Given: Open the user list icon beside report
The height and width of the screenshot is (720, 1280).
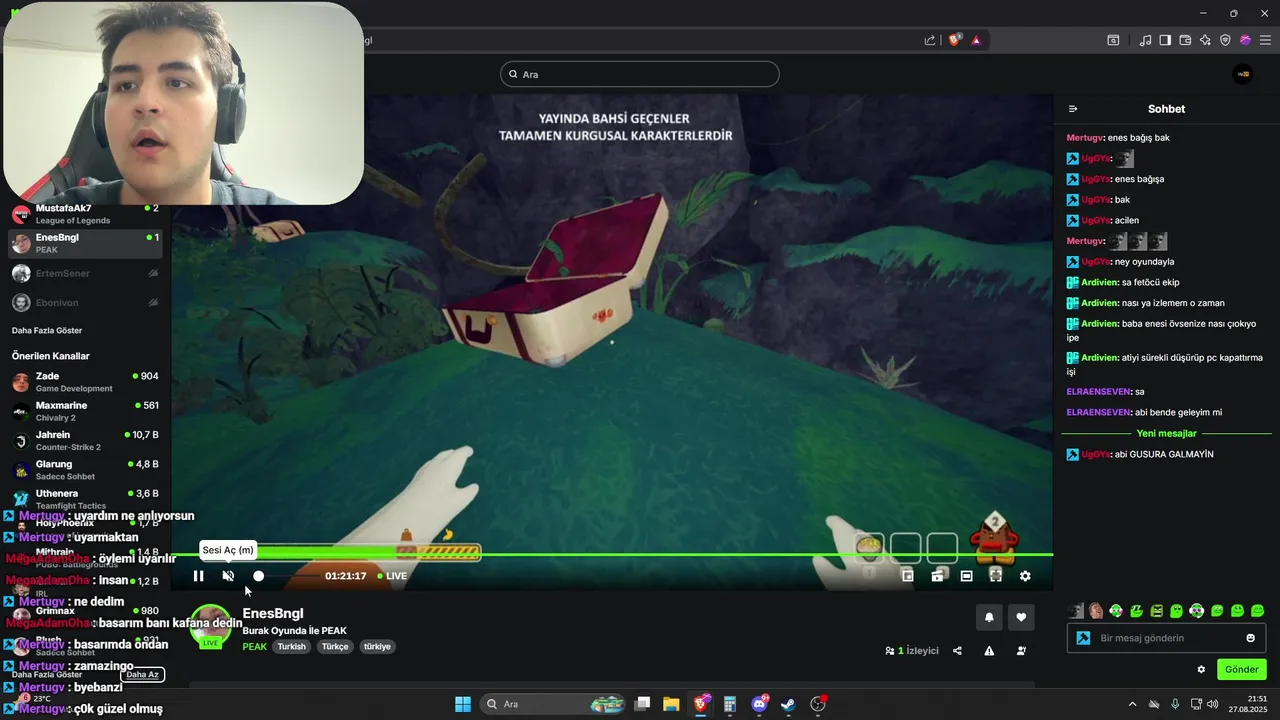Looking at the screenshot, I should click(x=1021, y=651).
